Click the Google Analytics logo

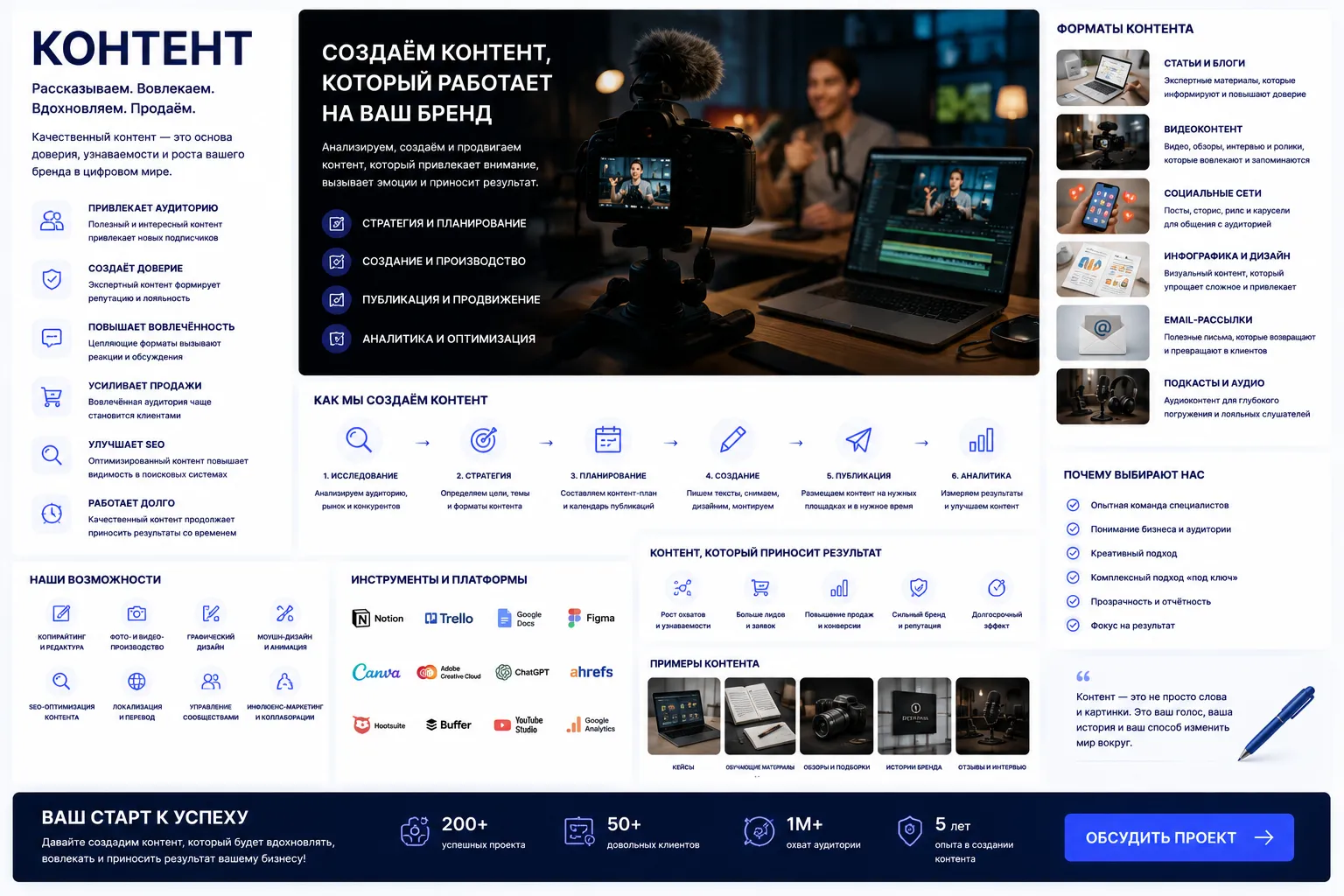(591, 725)
